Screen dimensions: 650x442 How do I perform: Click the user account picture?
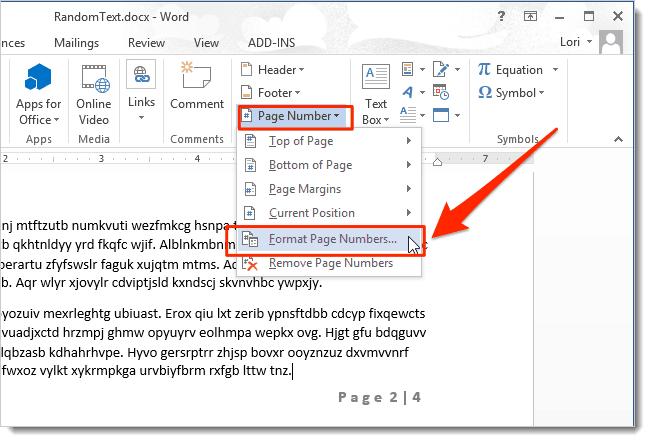click(x=611, y=42)
